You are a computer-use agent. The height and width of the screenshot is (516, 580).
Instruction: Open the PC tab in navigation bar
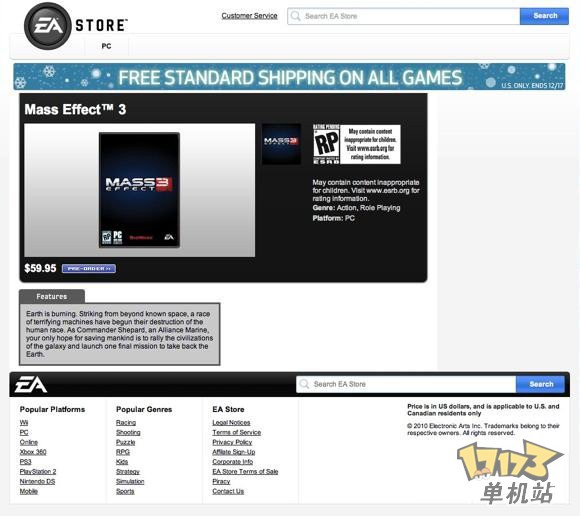pyautogui.click(x=107, y=46)
